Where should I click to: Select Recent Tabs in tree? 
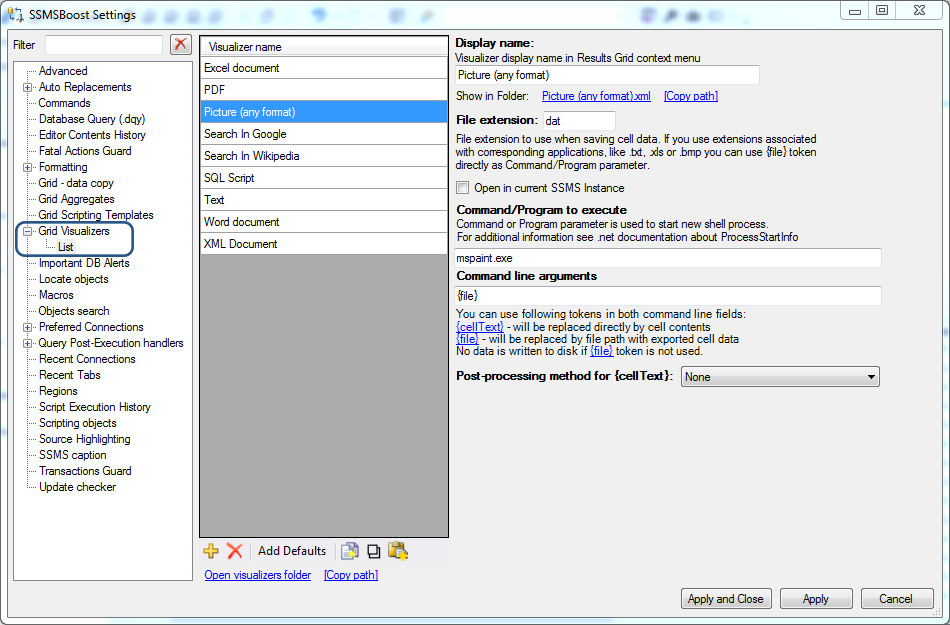[70, 375]
